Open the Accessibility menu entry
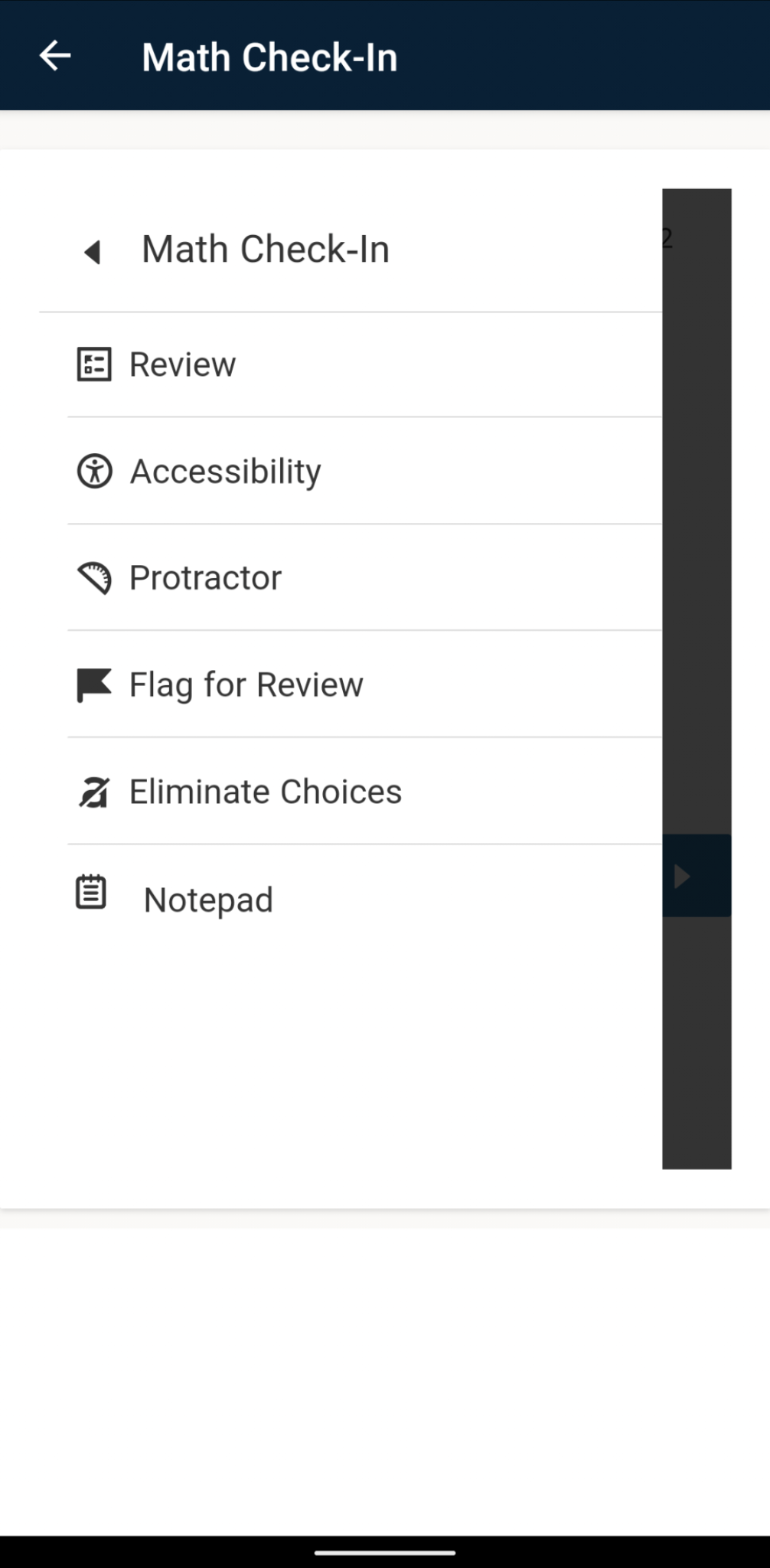 coord(225,472)
